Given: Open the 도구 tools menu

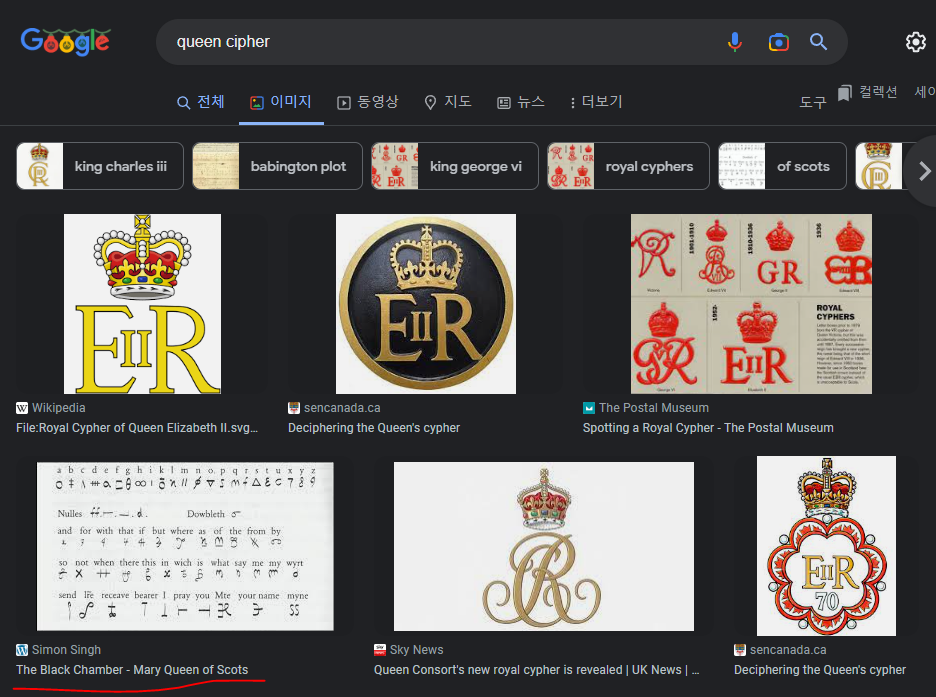Looking at the screenshot, I should click(x=813, y=103).
